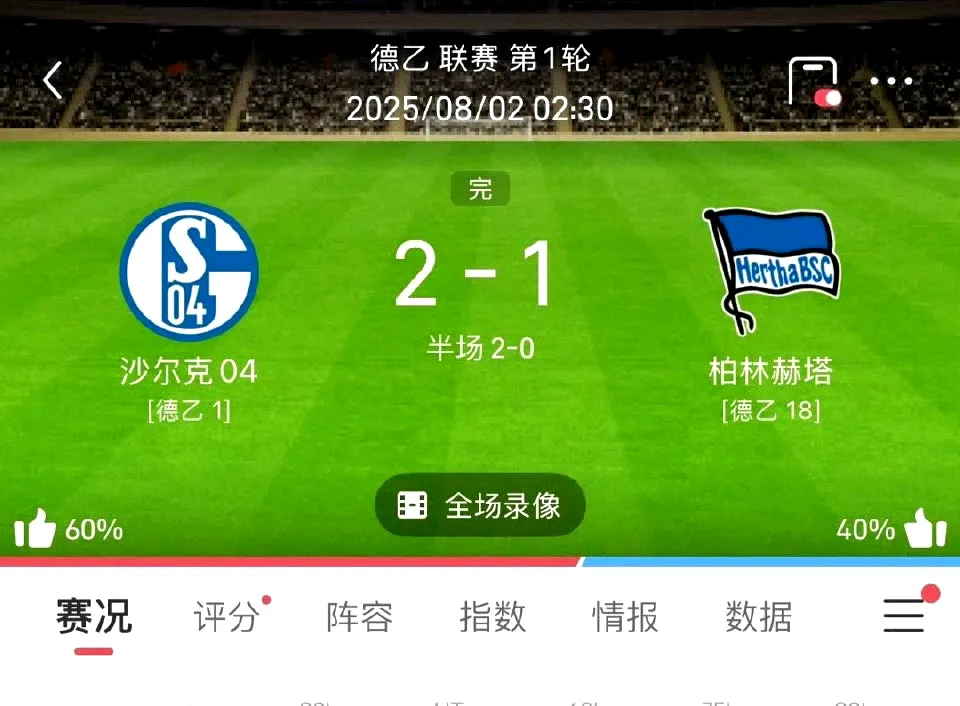
Task: Open the 情报 intelligence tab
Action: click(x=625, y=616)
